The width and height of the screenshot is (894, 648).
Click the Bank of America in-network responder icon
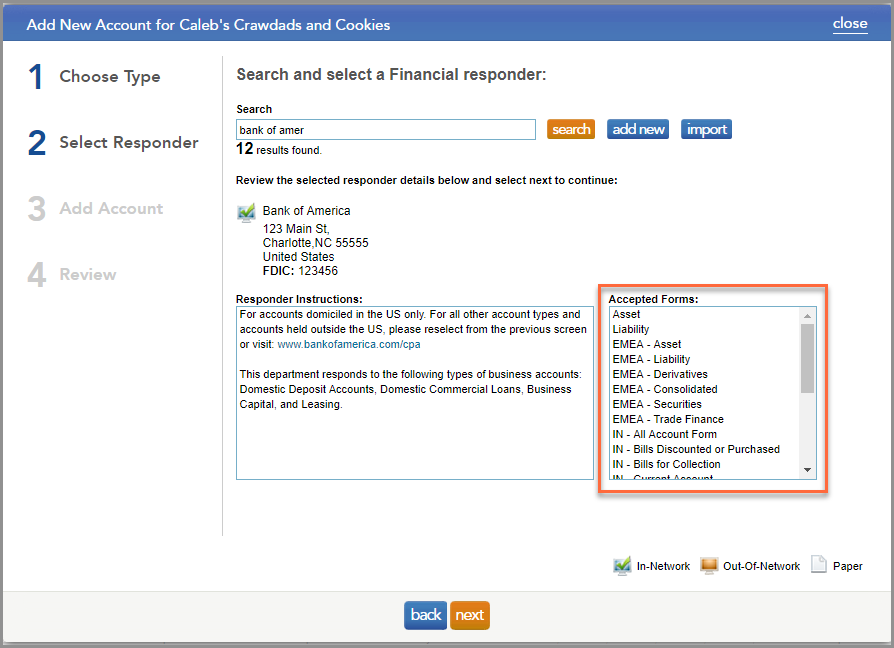245,212
